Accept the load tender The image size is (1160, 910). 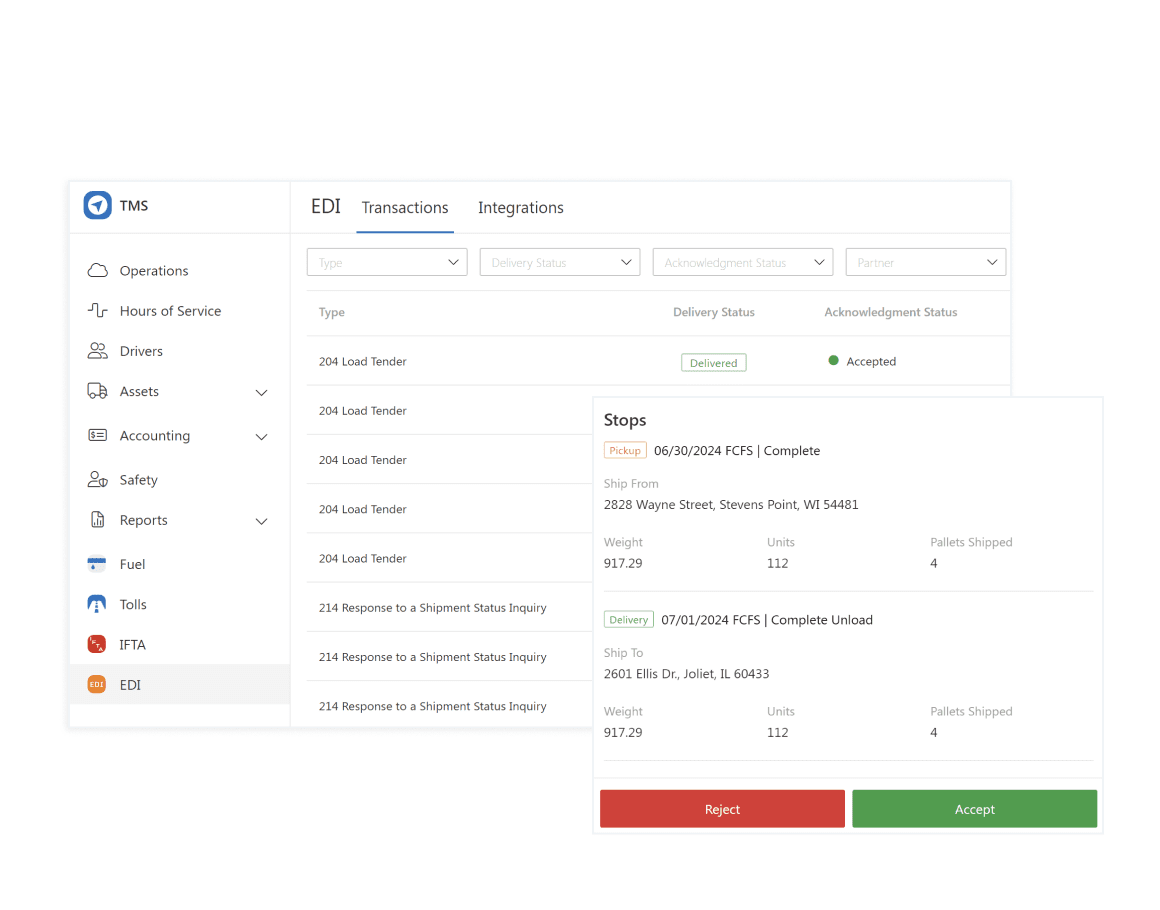click(x=974, y=808)
